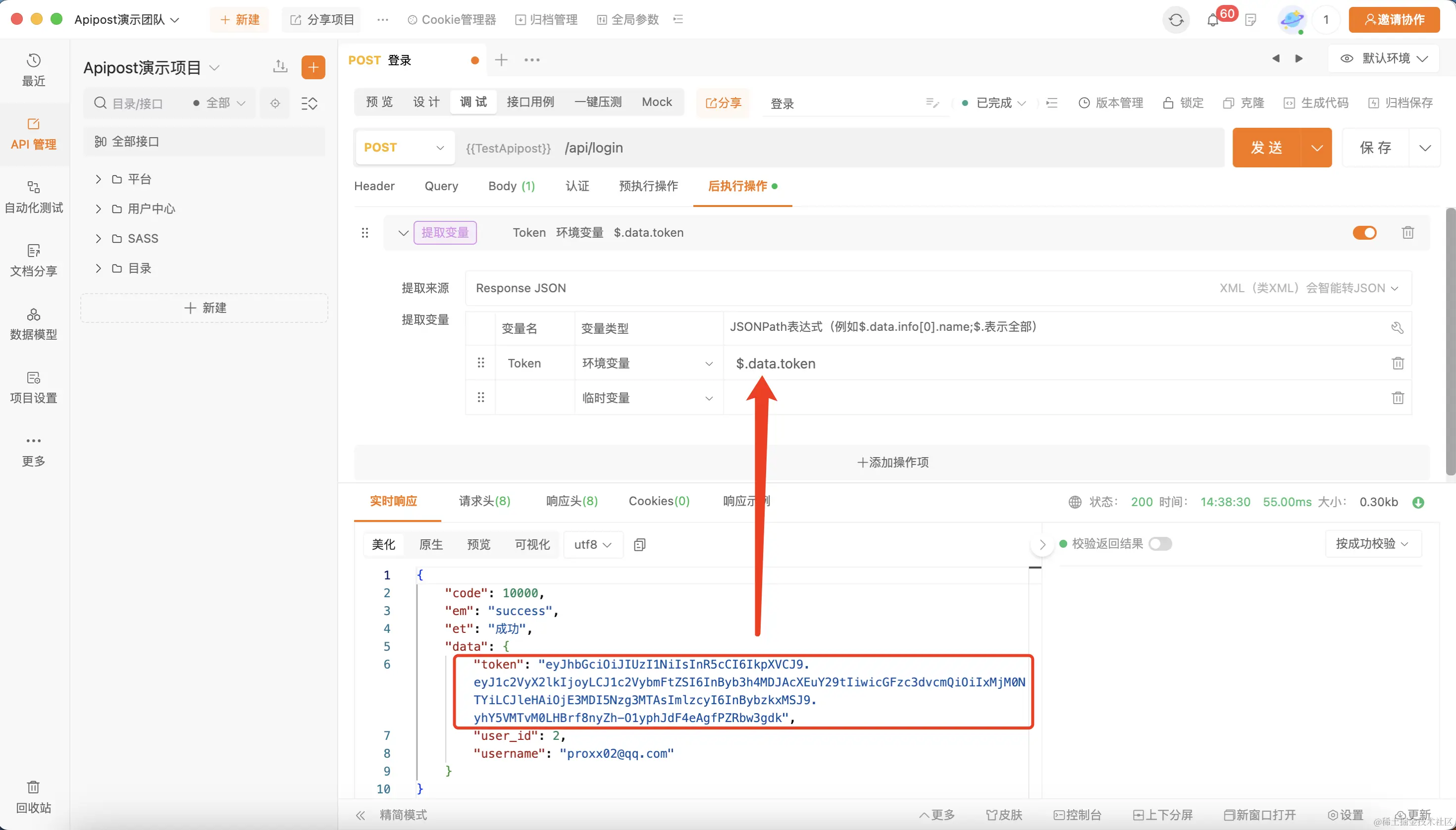Click the copy response icon next to utf8

640,544
